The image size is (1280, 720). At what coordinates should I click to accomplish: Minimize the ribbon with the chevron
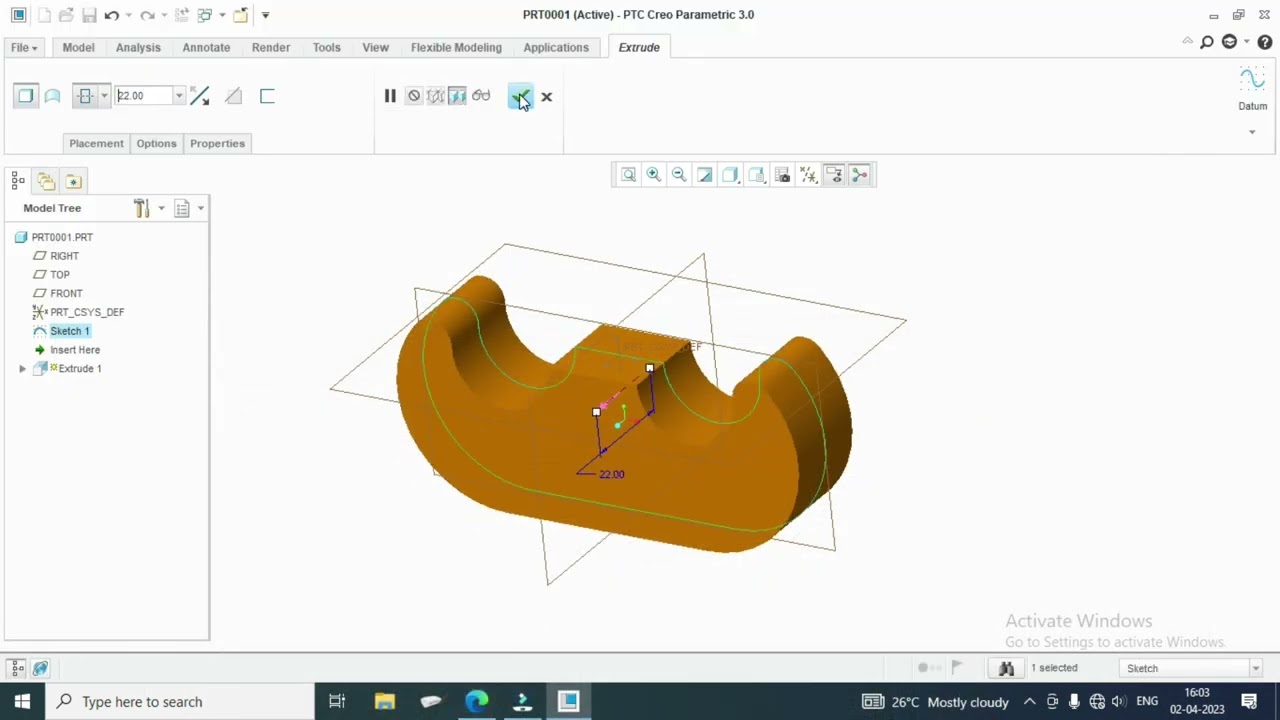point(1187,42)
